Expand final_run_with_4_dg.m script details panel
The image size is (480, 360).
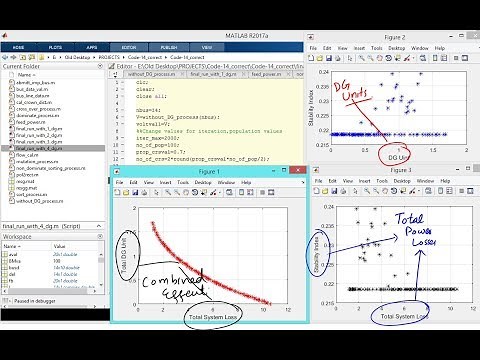pos(99,226)
